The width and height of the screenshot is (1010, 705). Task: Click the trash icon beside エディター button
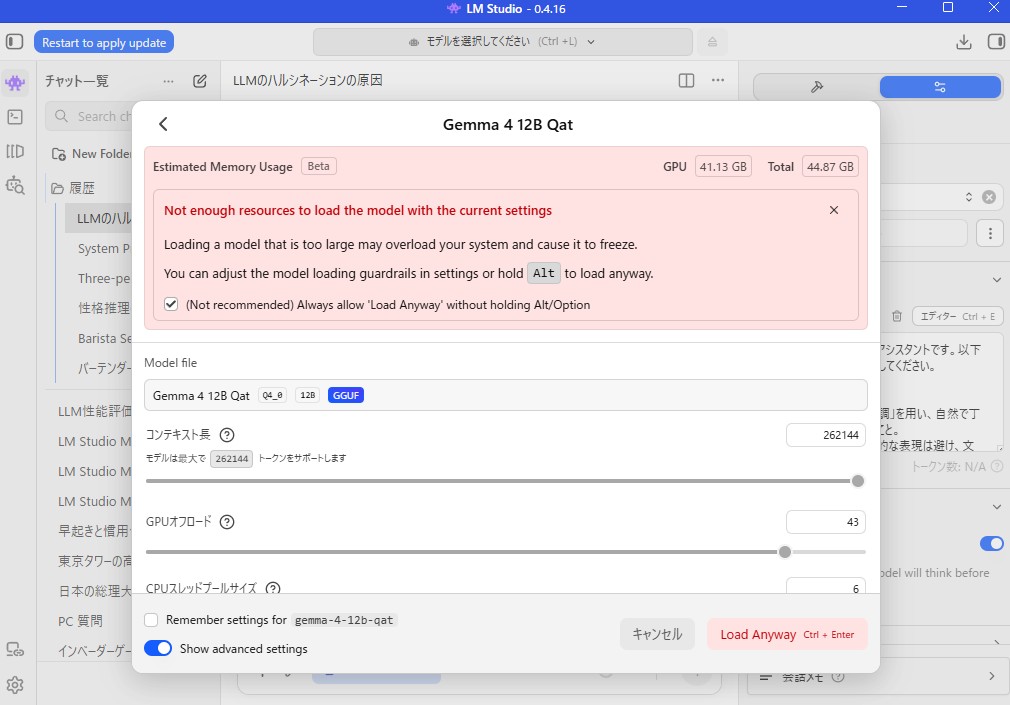897,316
